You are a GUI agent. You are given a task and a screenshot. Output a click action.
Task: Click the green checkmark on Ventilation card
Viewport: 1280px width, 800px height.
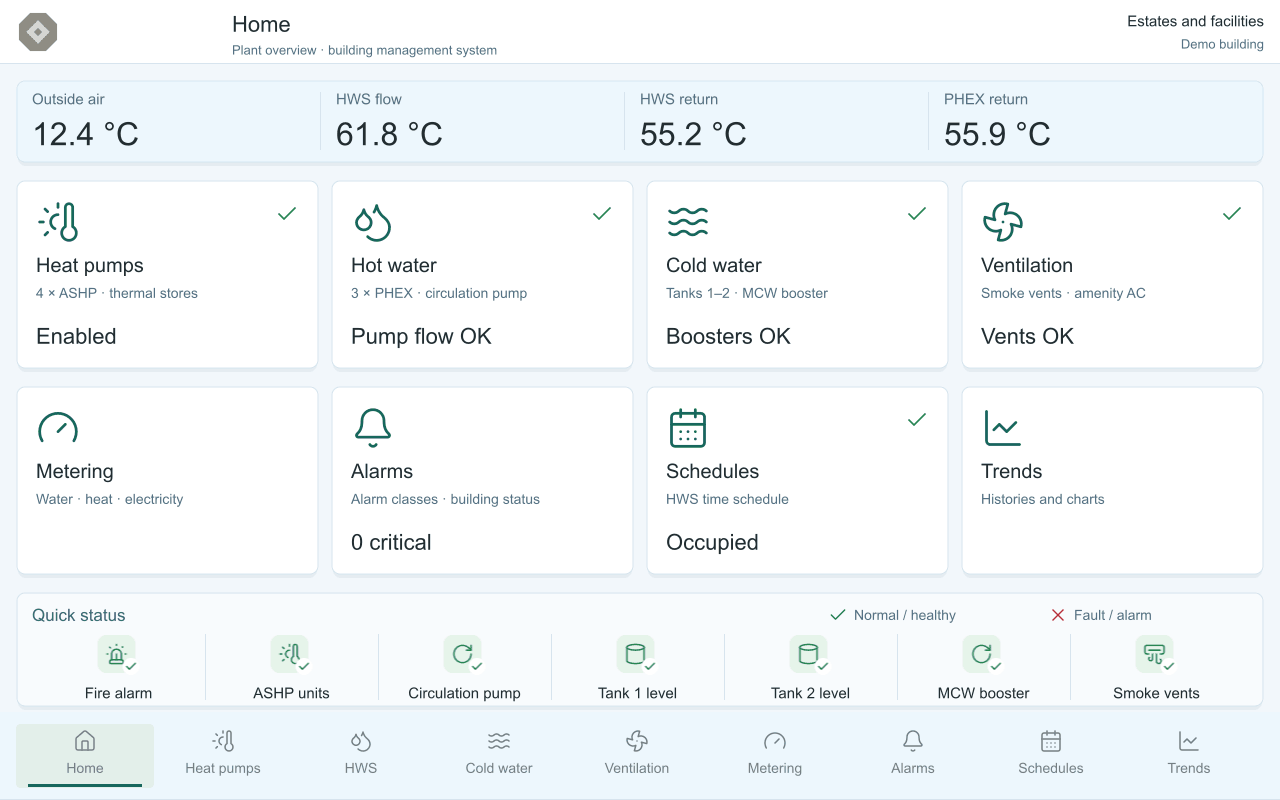(x=1232, y=213)
